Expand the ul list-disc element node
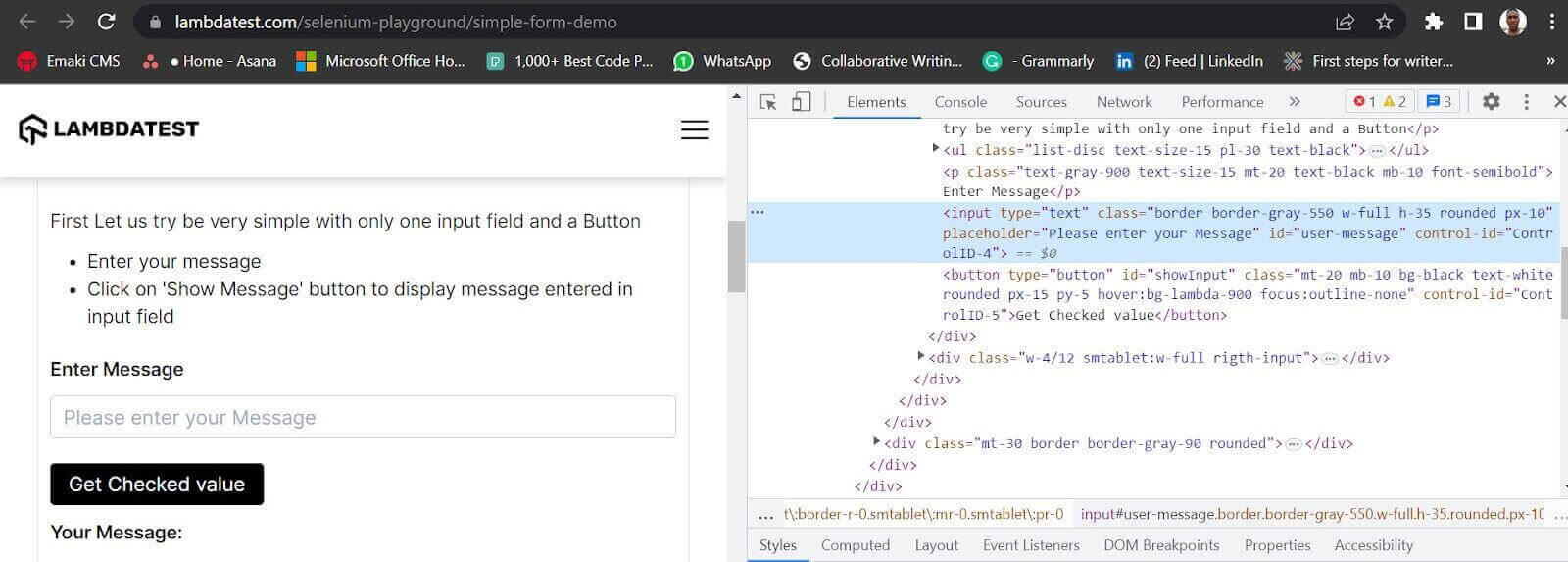The image size is (1568, 562). [936, 149]
